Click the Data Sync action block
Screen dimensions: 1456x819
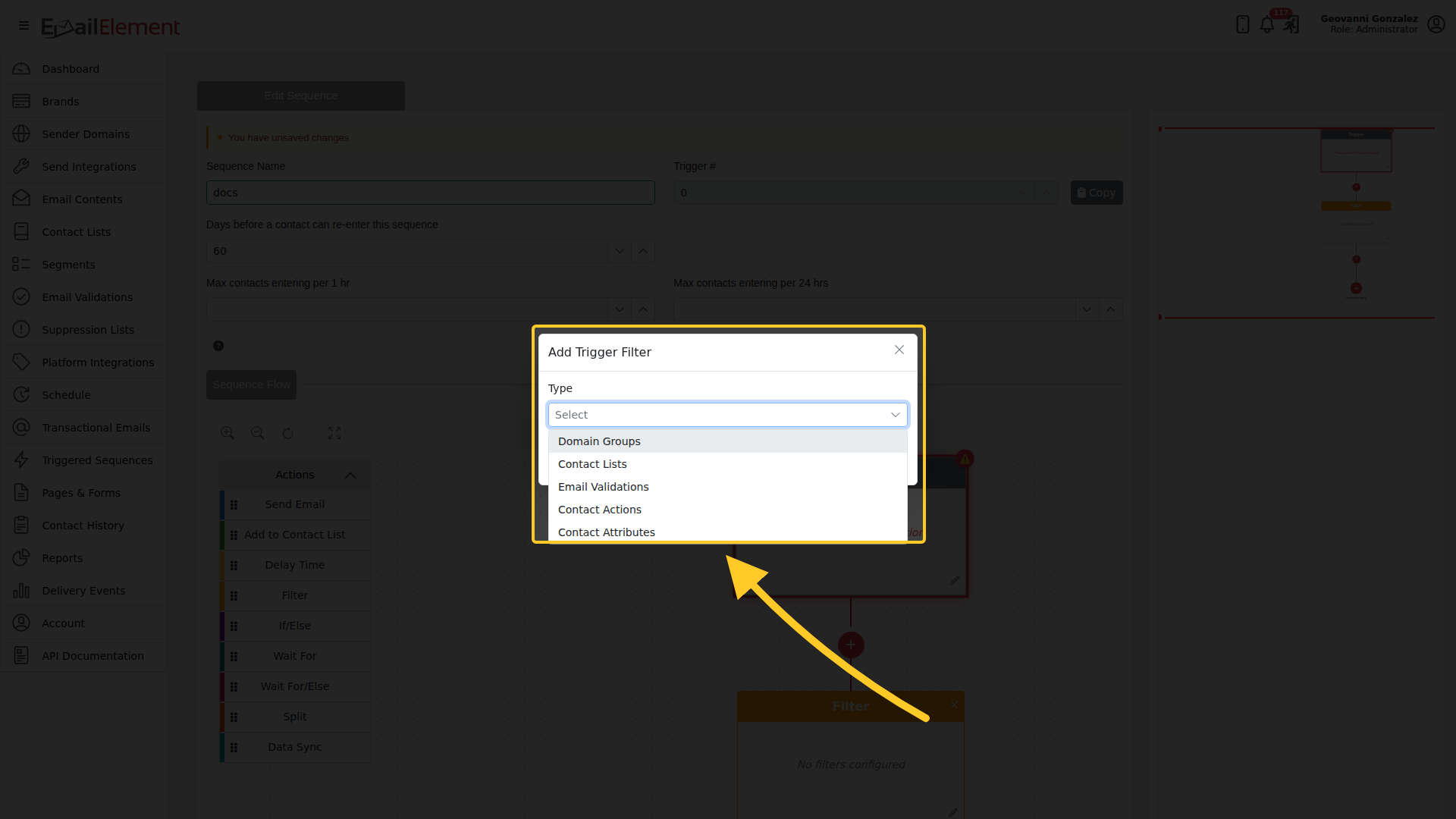295,747
